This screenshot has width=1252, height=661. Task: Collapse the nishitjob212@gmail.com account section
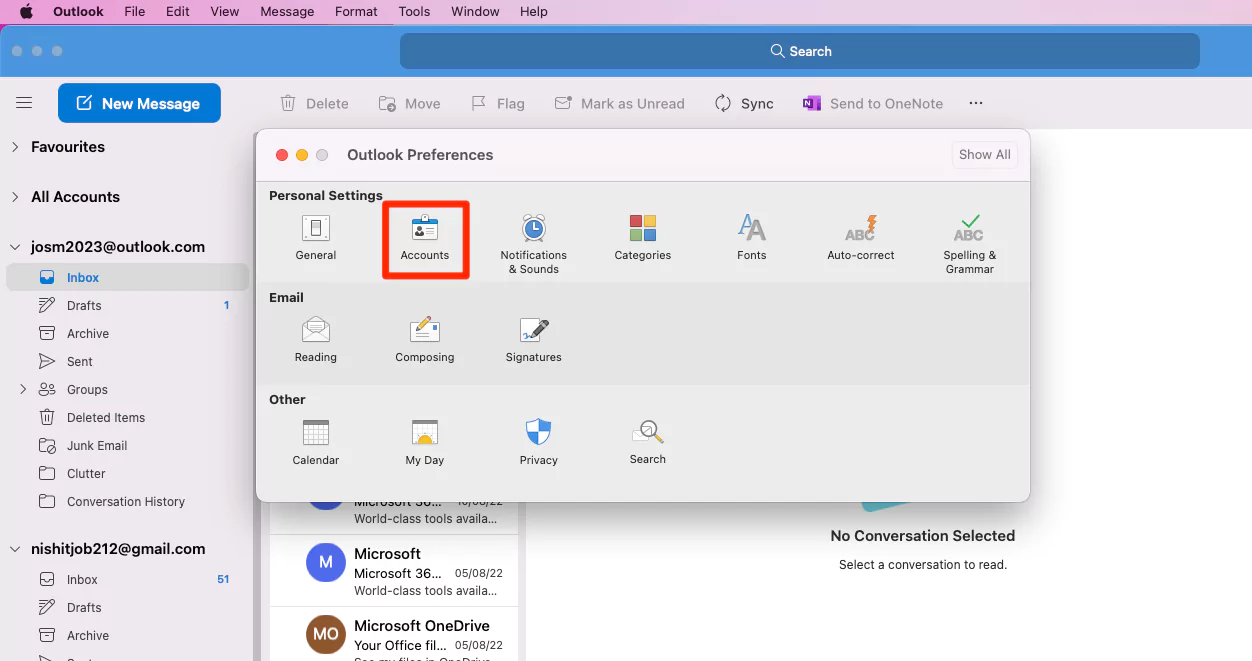(15, 548)
